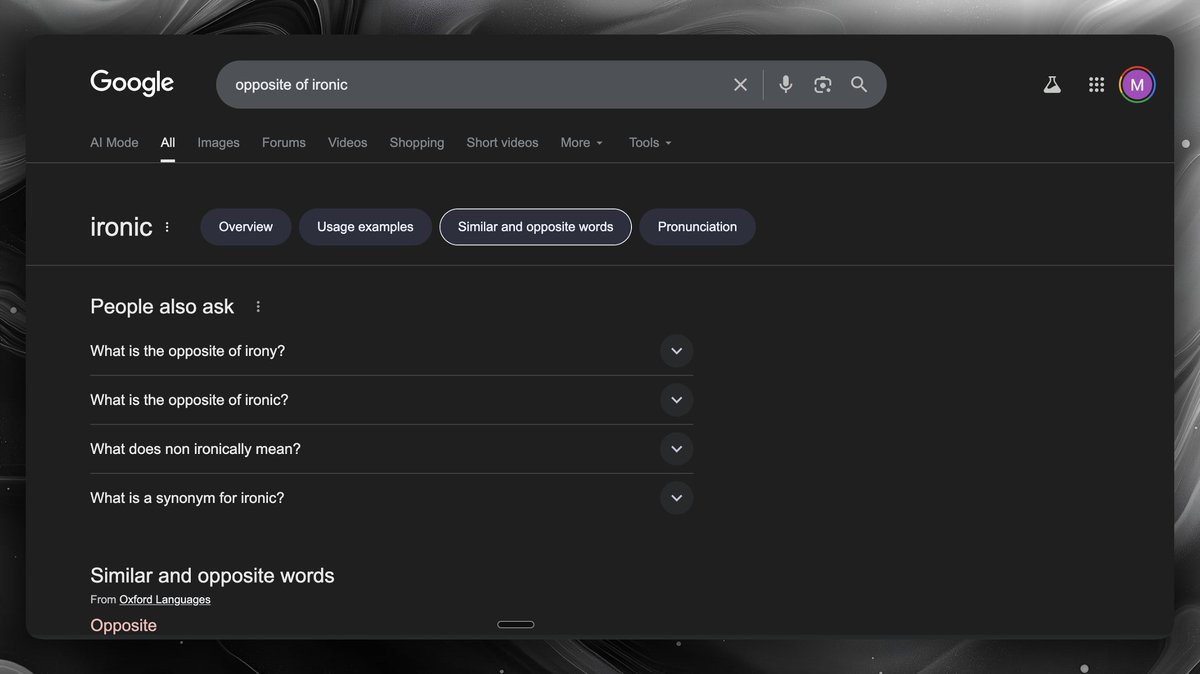This screenshot has width=1200, height=674.
Task: Click the pill handle at window bottom
Action: [516, 625]
